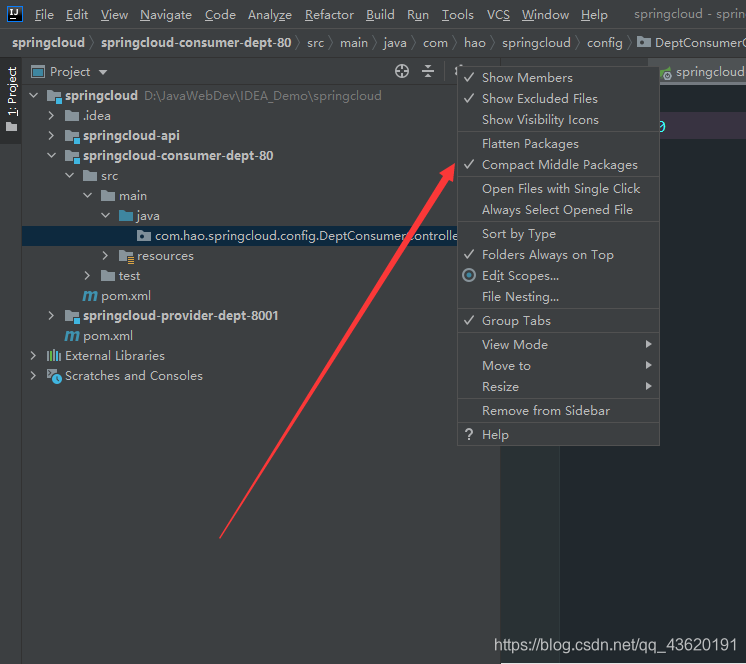Expand the resources folder

(106, 256)
